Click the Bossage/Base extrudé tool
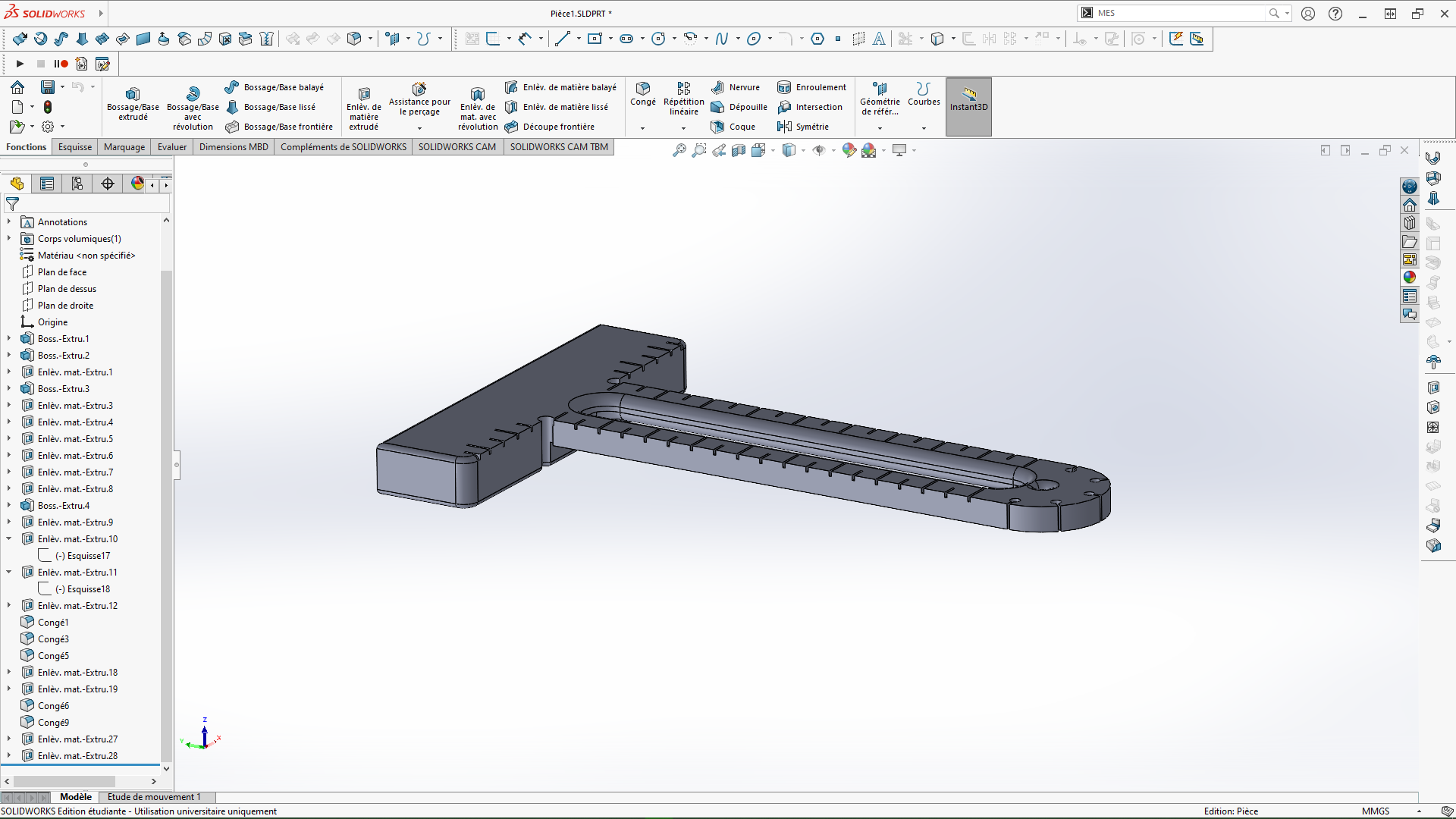The width and height of the screenshot is (1456, 819). coord(133,103)
